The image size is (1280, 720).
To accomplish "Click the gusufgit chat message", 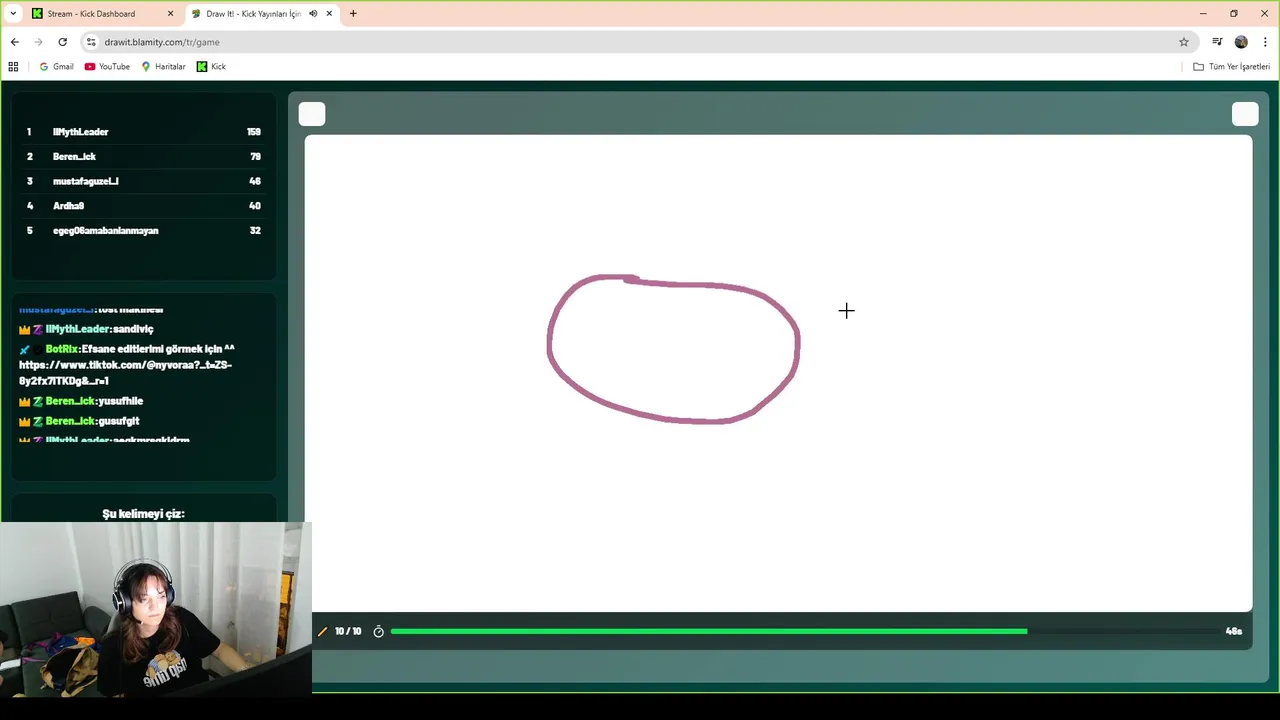I will click(x=119, y=421).
